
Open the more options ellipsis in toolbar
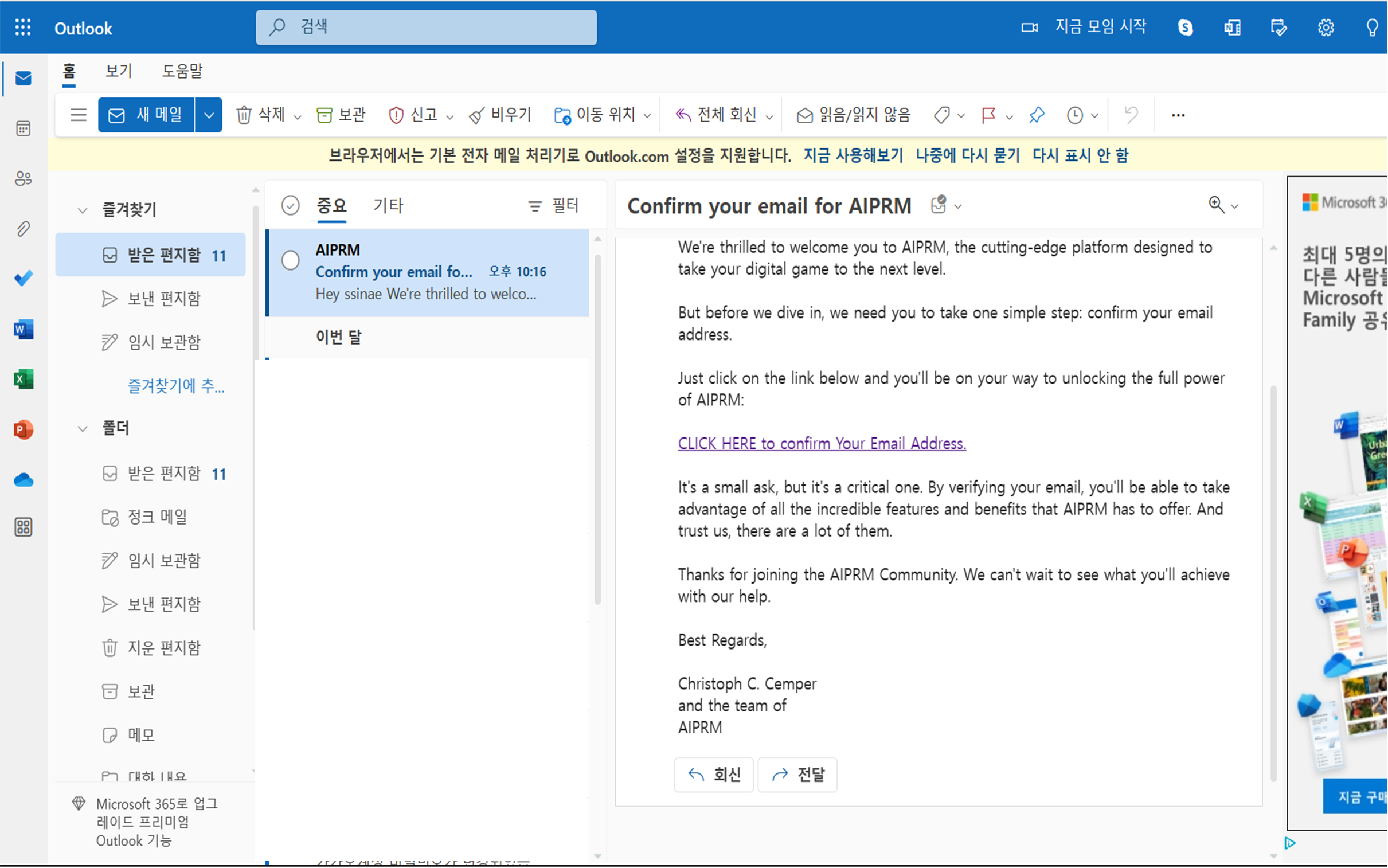1179,115
